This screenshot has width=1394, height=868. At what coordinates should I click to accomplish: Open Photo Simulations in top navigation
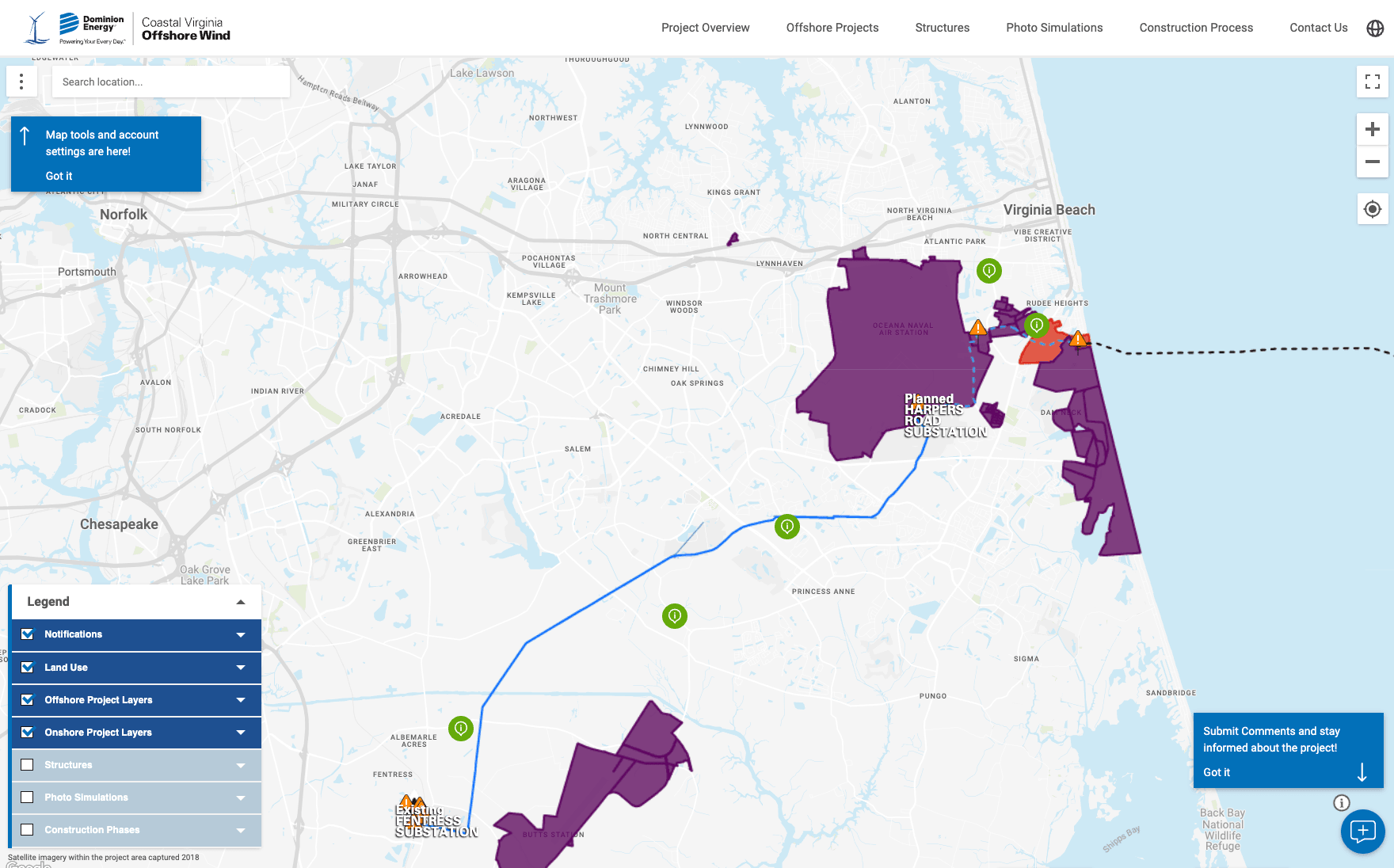[1054, 28]
